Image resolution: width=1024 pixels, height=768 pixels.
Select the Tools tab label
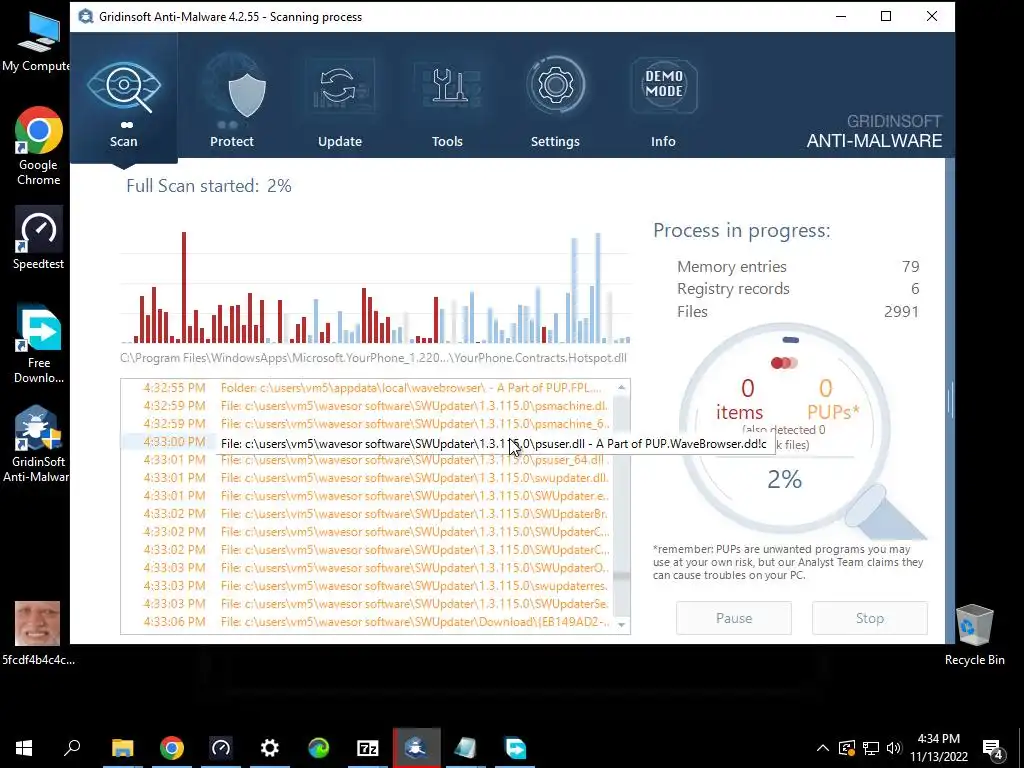[447, 141]
